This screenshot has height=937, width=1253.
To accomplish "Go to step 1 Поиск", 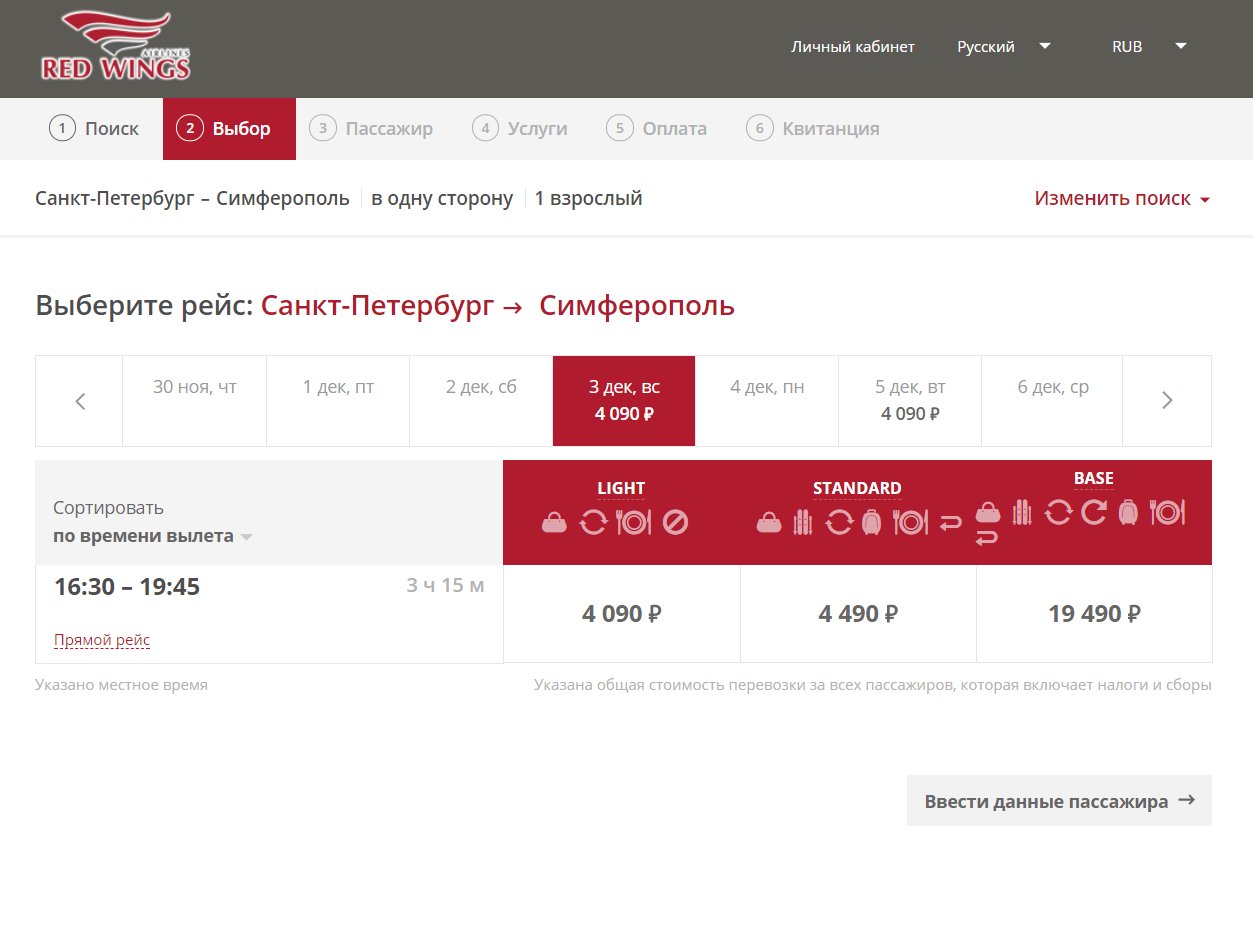I will pos(94,128).
